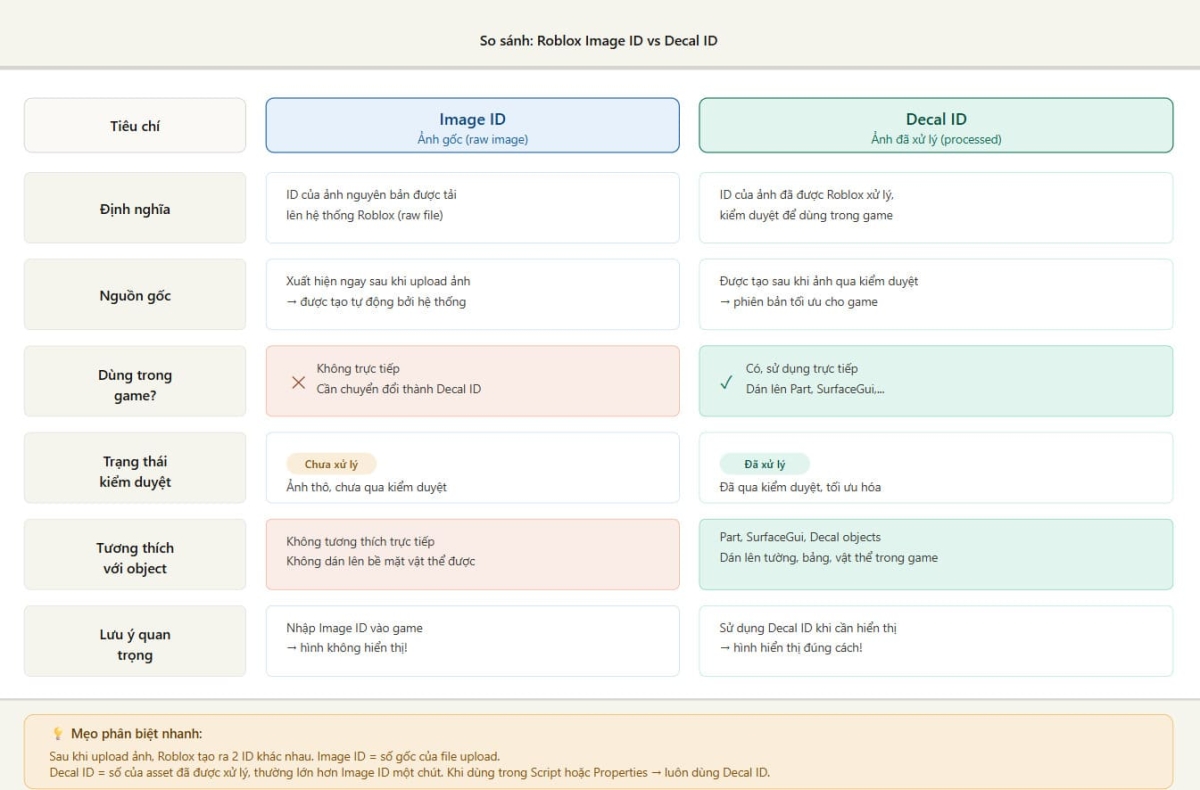The height and width of the screenshot is (790, 1200).
Task: Click the "Đã xử lý" badge
Action: coord(764,464)
